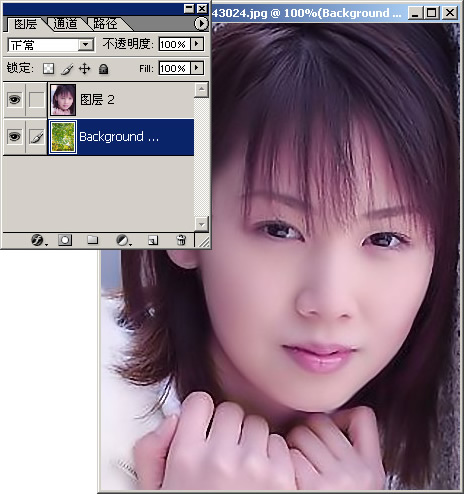Create new fill or adjustment layer
Viewport: 464px width, 494px height.
123,240
